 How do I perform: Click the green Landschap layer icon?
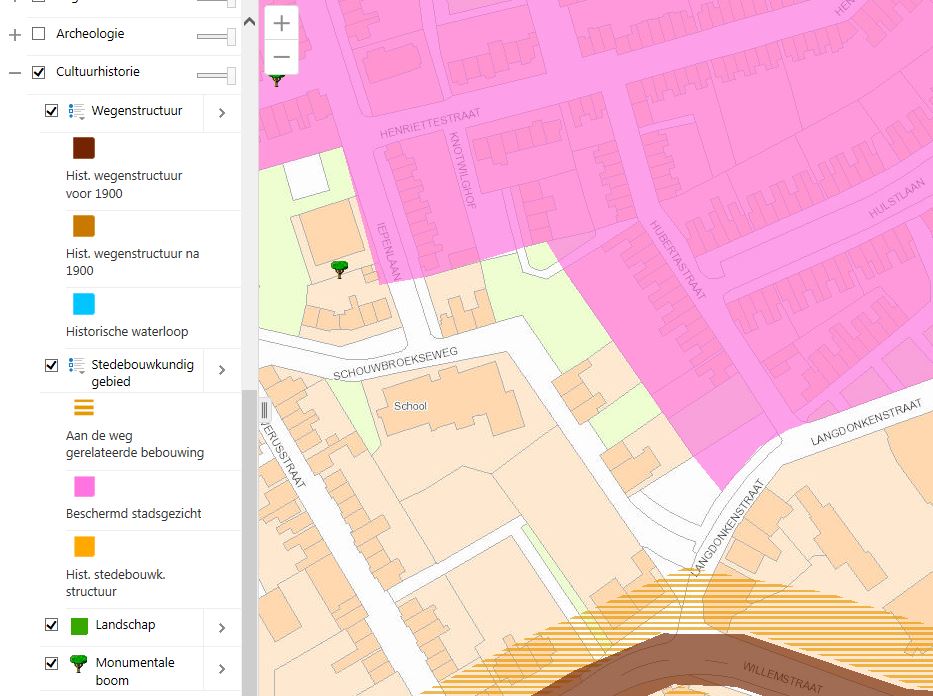tap(79, 626)
